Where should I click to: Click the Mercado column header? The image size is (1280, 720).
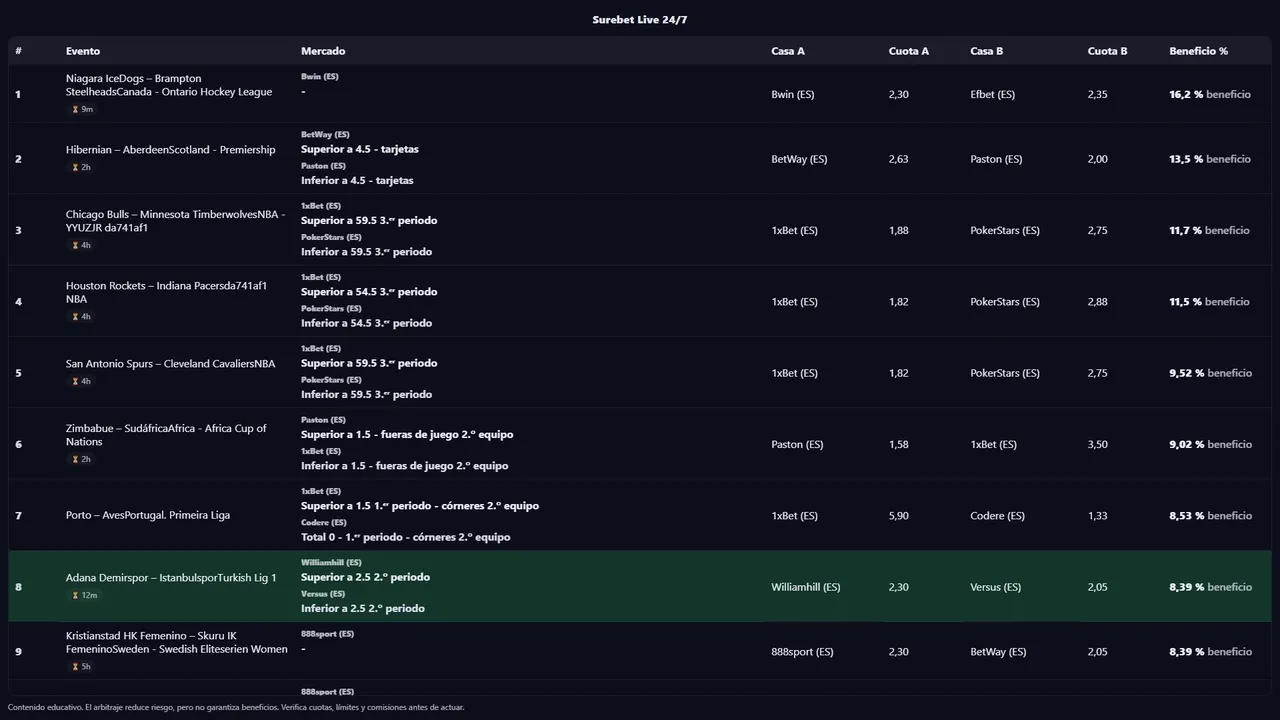tap(323, 51)
